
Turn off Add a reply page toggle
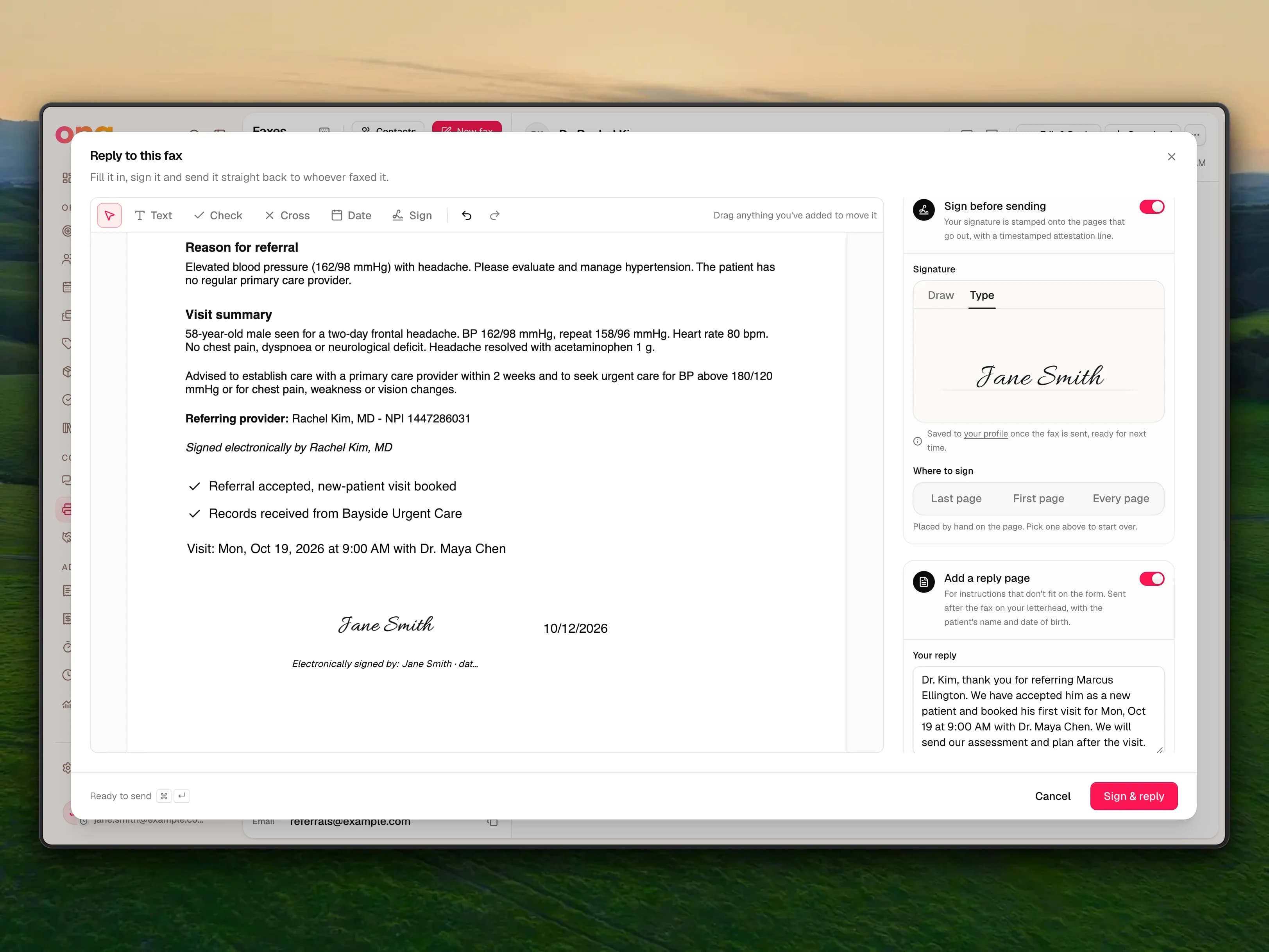coord(1151,579)
